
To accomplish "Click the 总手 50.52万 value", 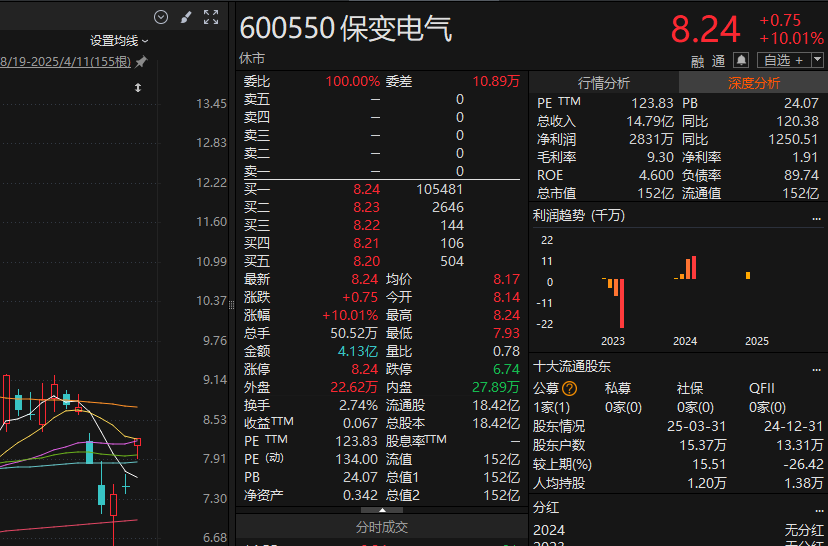I will click(x=354, y=333).
